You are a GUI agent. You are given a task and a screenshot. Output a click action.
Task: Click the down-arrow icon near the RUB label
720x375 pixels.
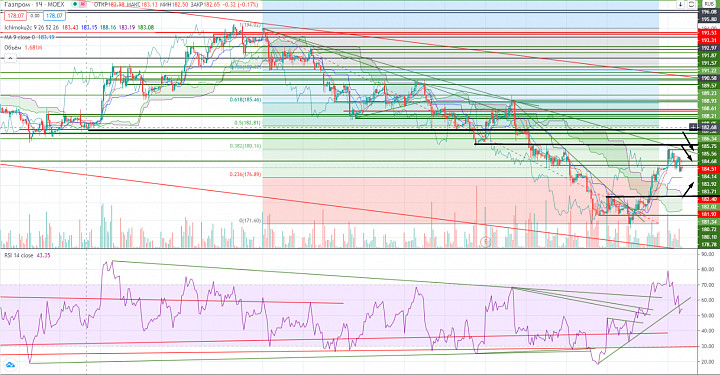681,4
